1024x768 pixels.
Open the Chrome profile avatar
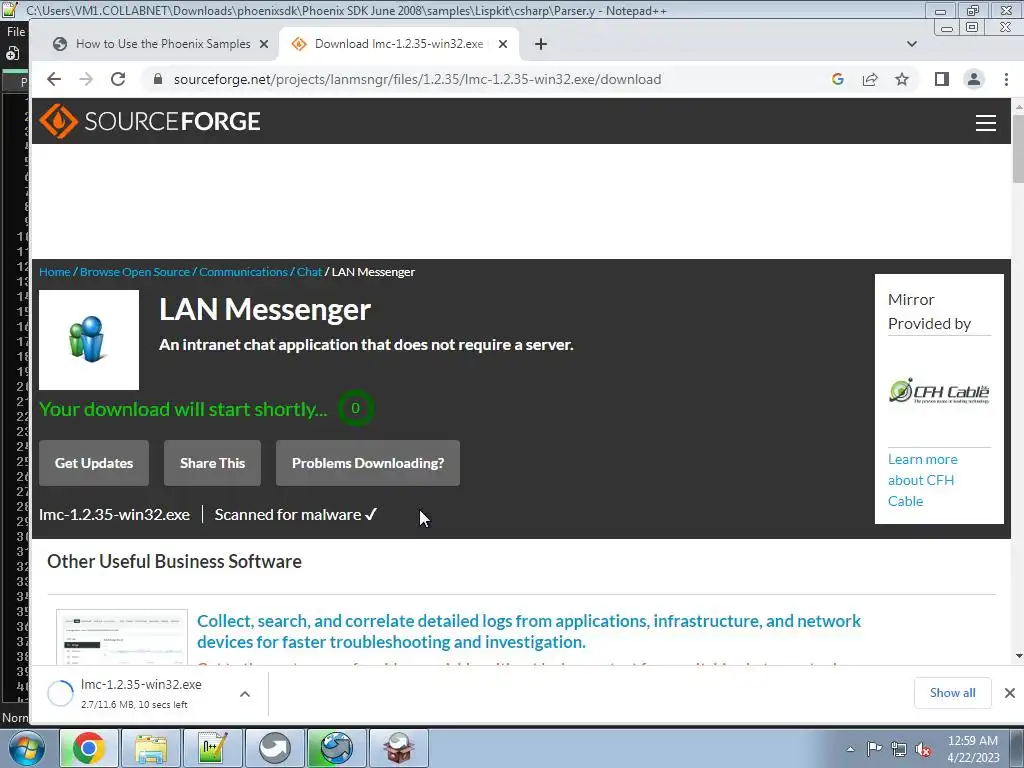pyautogui.click(x=974, y=79)
